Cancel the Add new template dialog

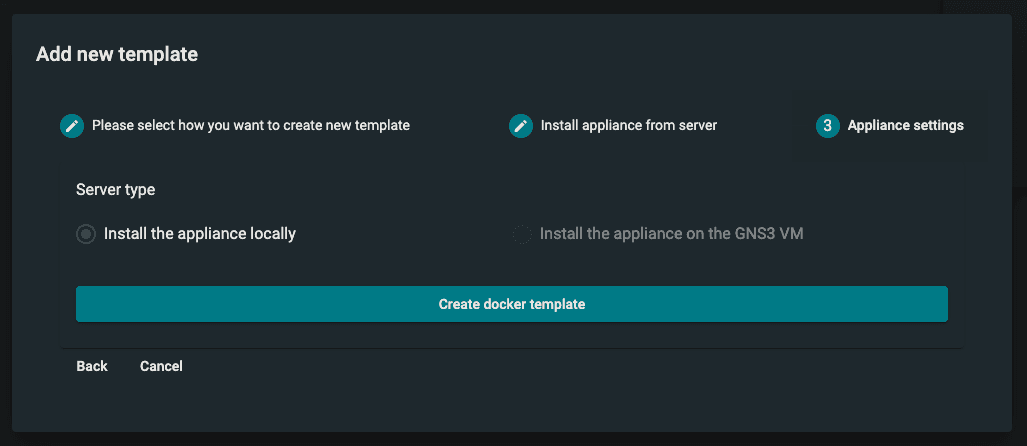[161, 366]
